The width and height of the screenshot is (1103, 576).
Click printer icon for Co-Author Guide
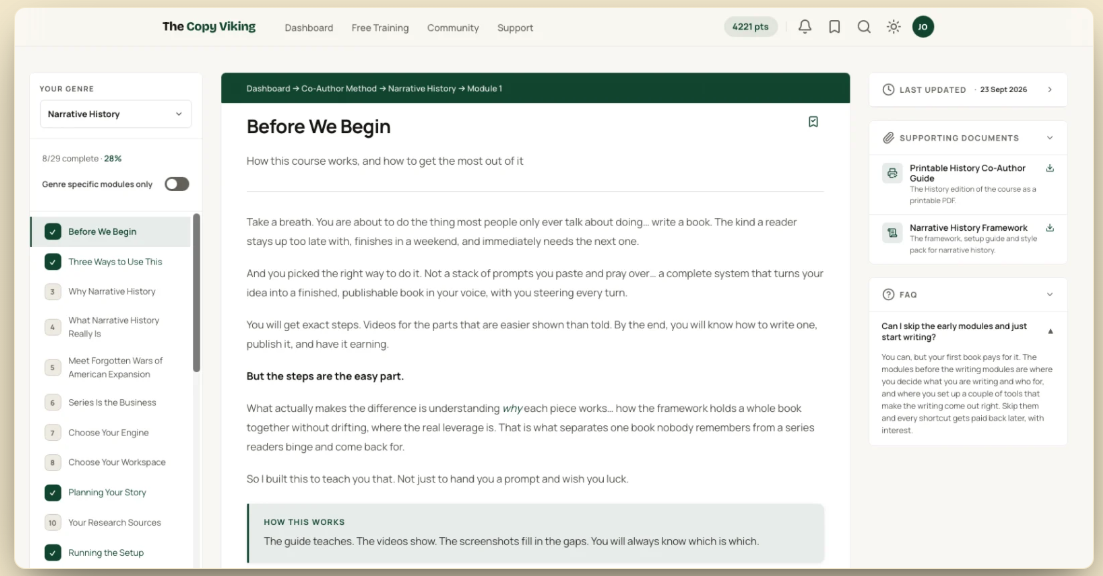[892, 173]
